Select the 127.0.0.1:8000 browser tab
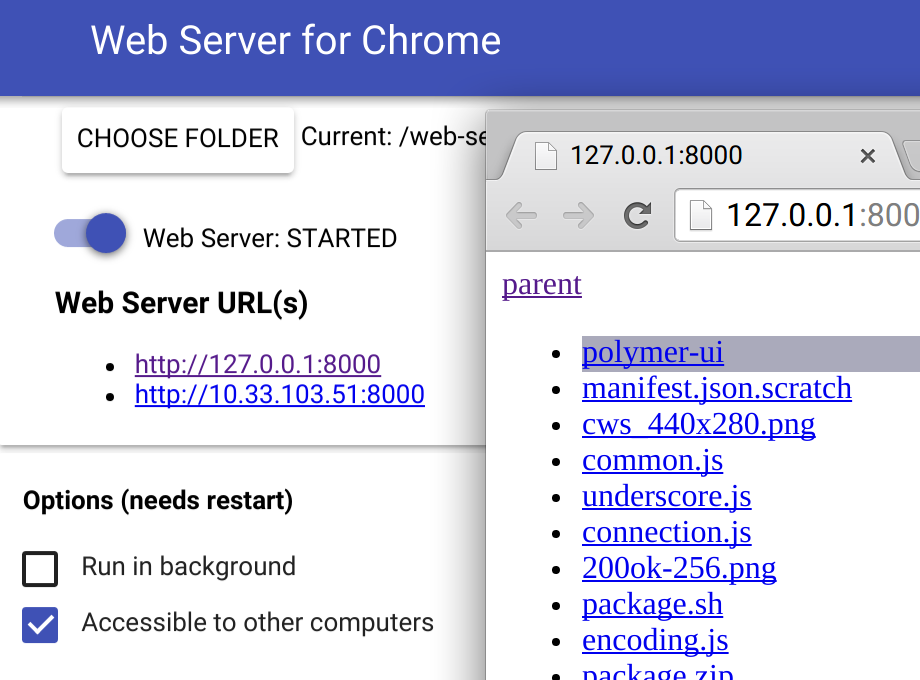 (x=656, y=156)
